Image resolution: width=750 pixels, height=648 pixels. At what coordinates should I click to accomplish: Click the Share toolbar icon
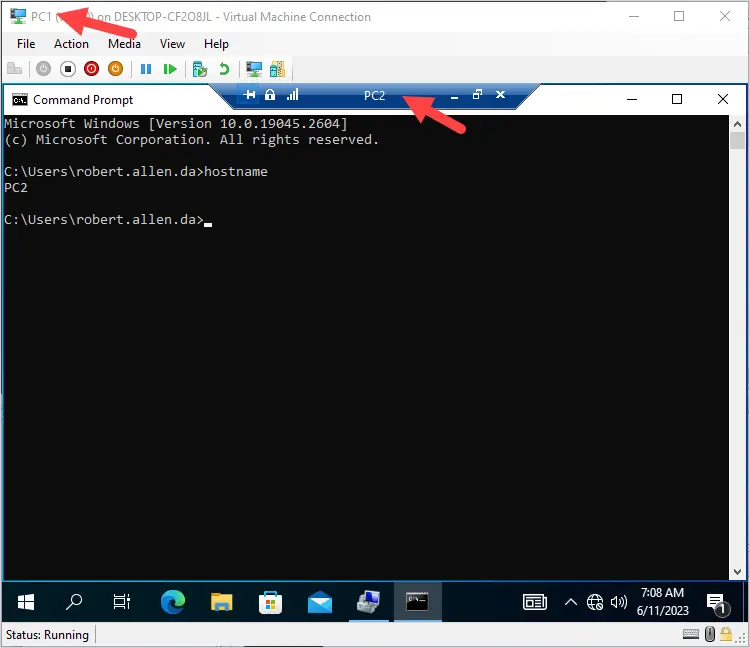(x=277, y=69)
